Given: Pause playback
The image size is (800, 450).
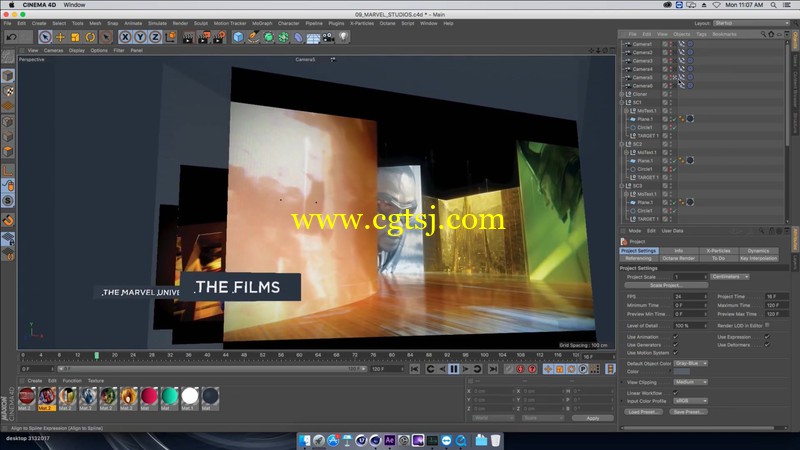Looking at the screenshot, I should click(454, 369).
